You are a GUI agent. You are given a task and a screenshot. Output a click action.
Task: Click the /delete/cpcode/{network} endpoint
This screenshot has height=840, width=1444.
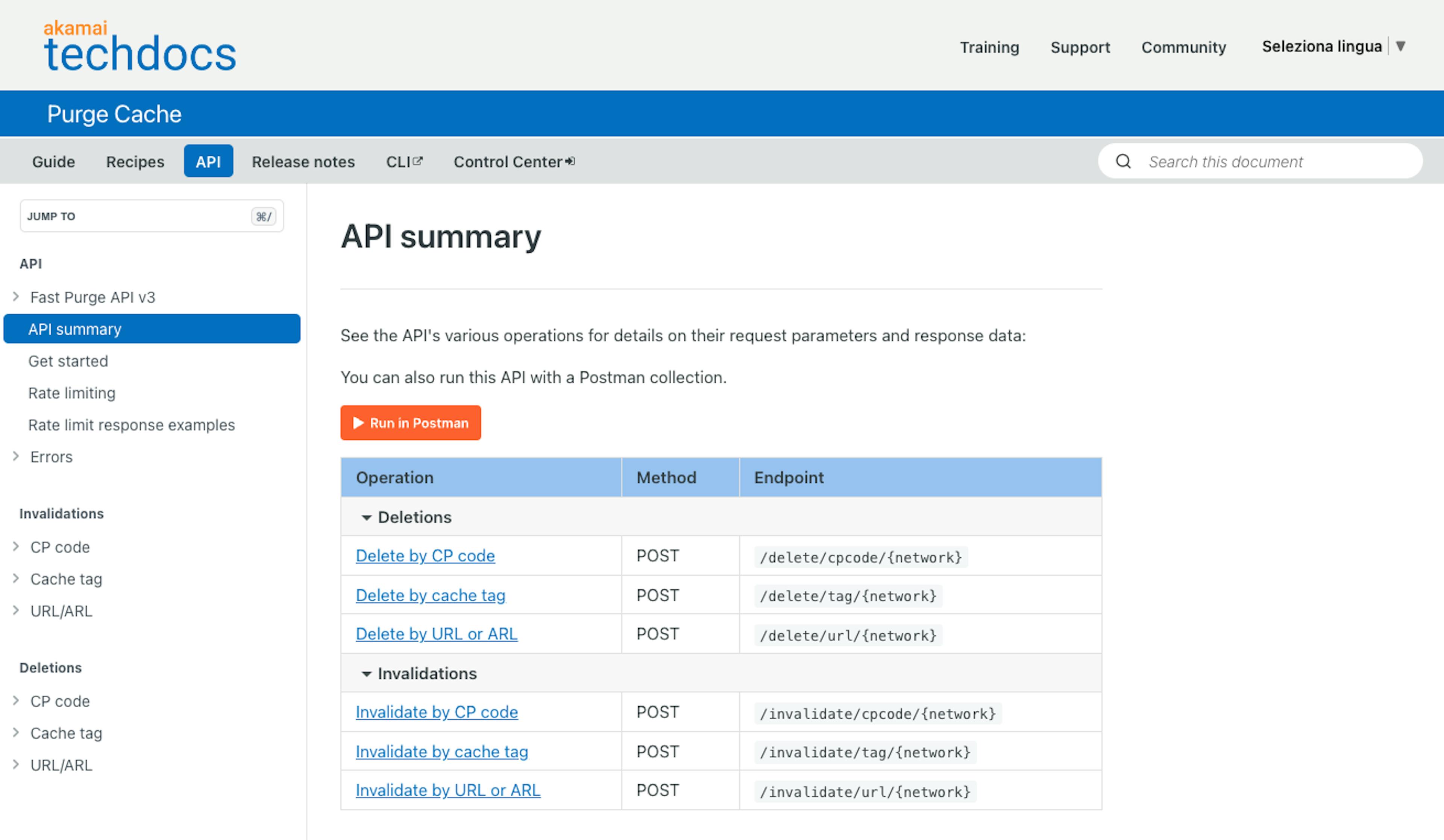[861, 557]
